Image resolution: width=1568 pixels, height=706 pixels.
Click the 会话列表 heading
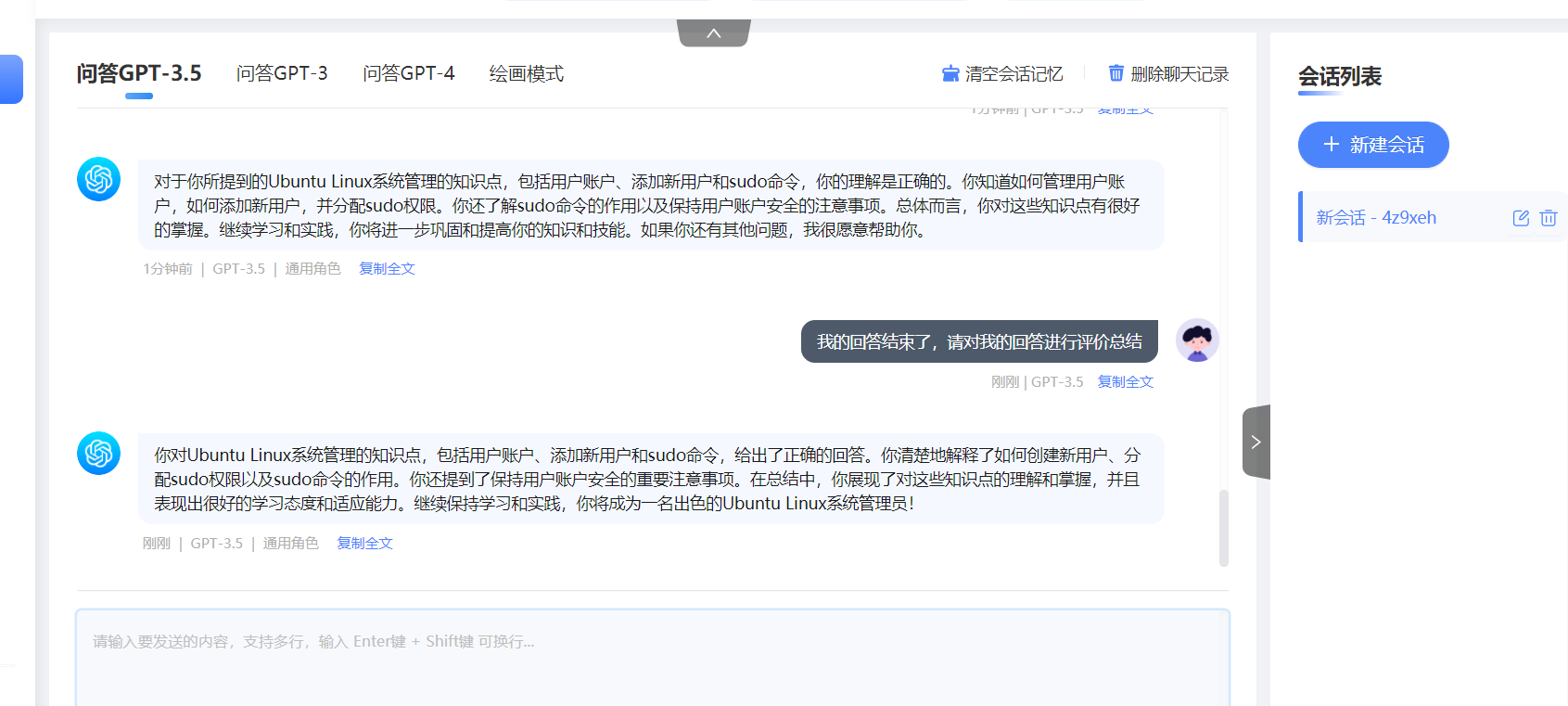[x=1340, y=76]
